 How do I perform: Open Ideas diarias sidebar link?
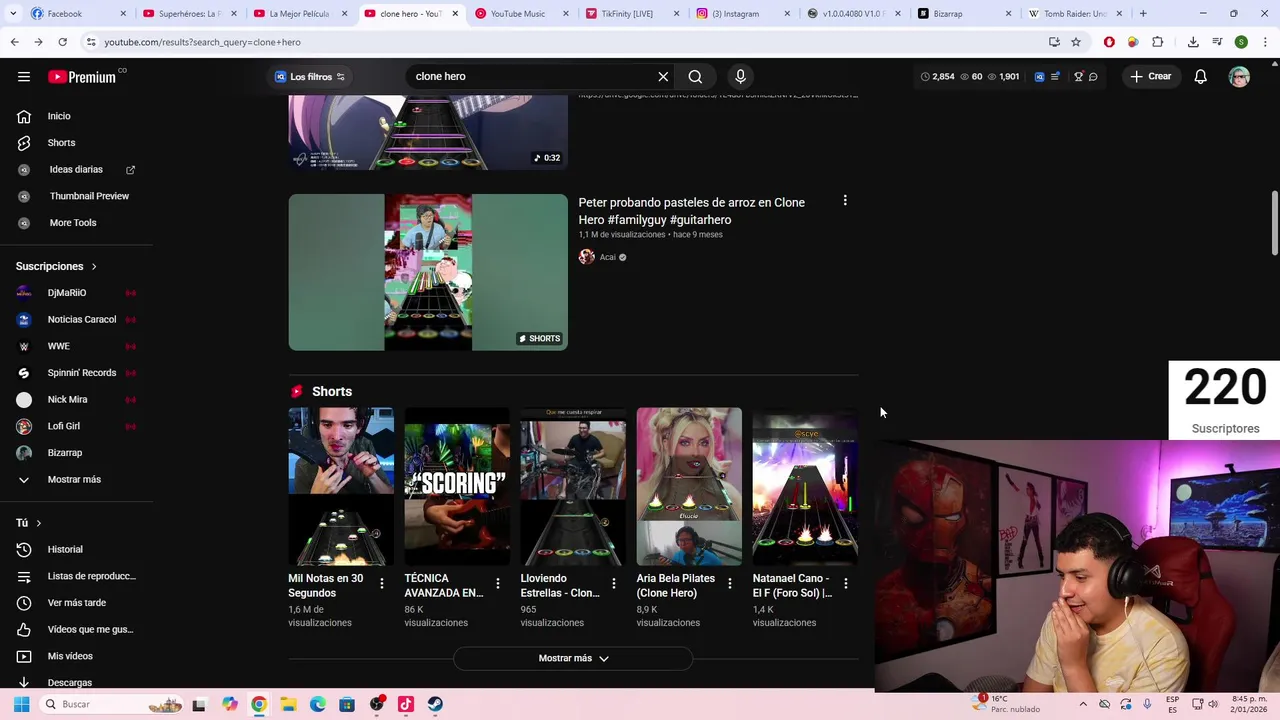coord(76,170)
